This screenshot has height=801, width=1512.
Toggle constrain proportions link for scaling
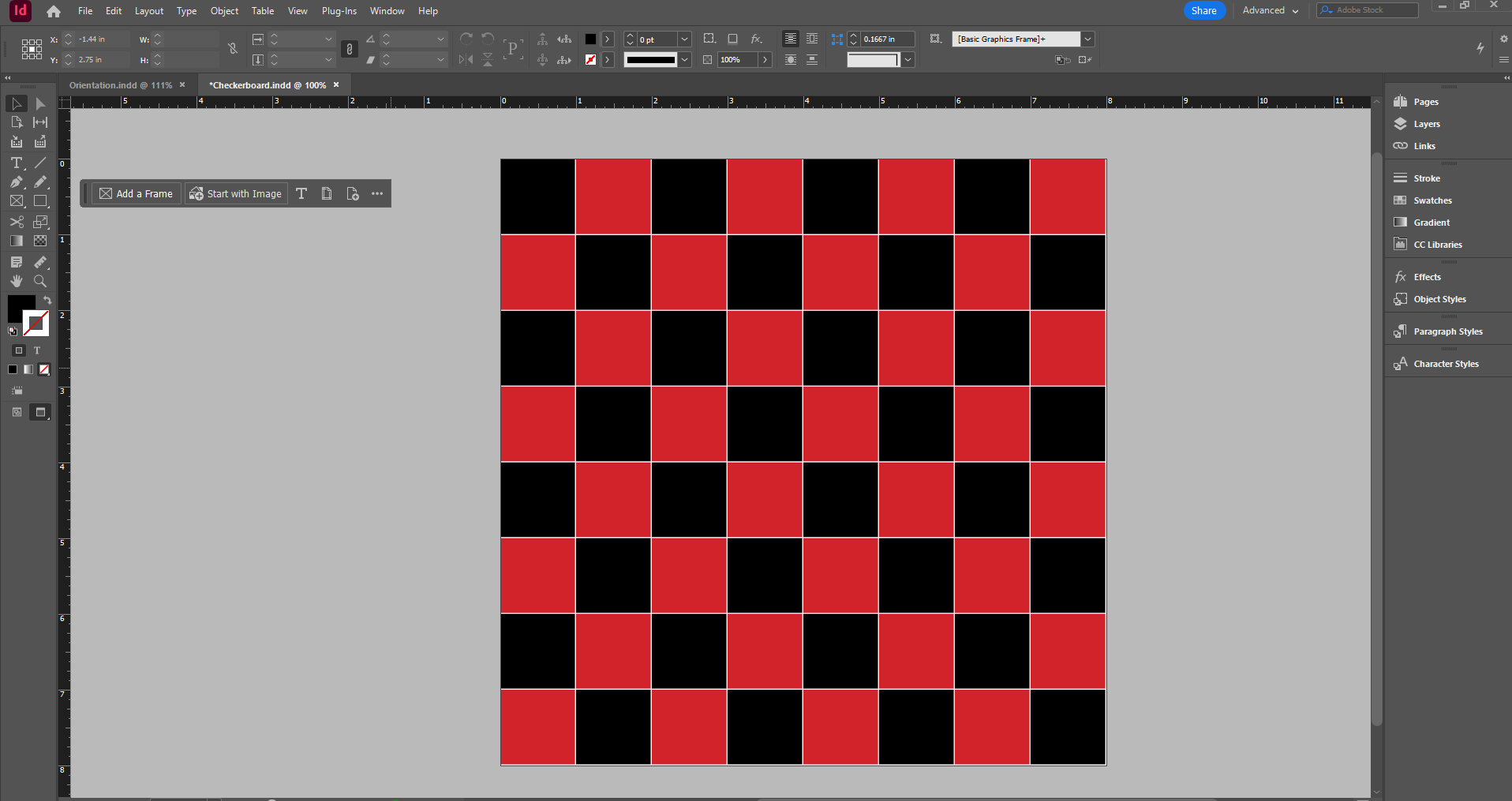[350, 50]
